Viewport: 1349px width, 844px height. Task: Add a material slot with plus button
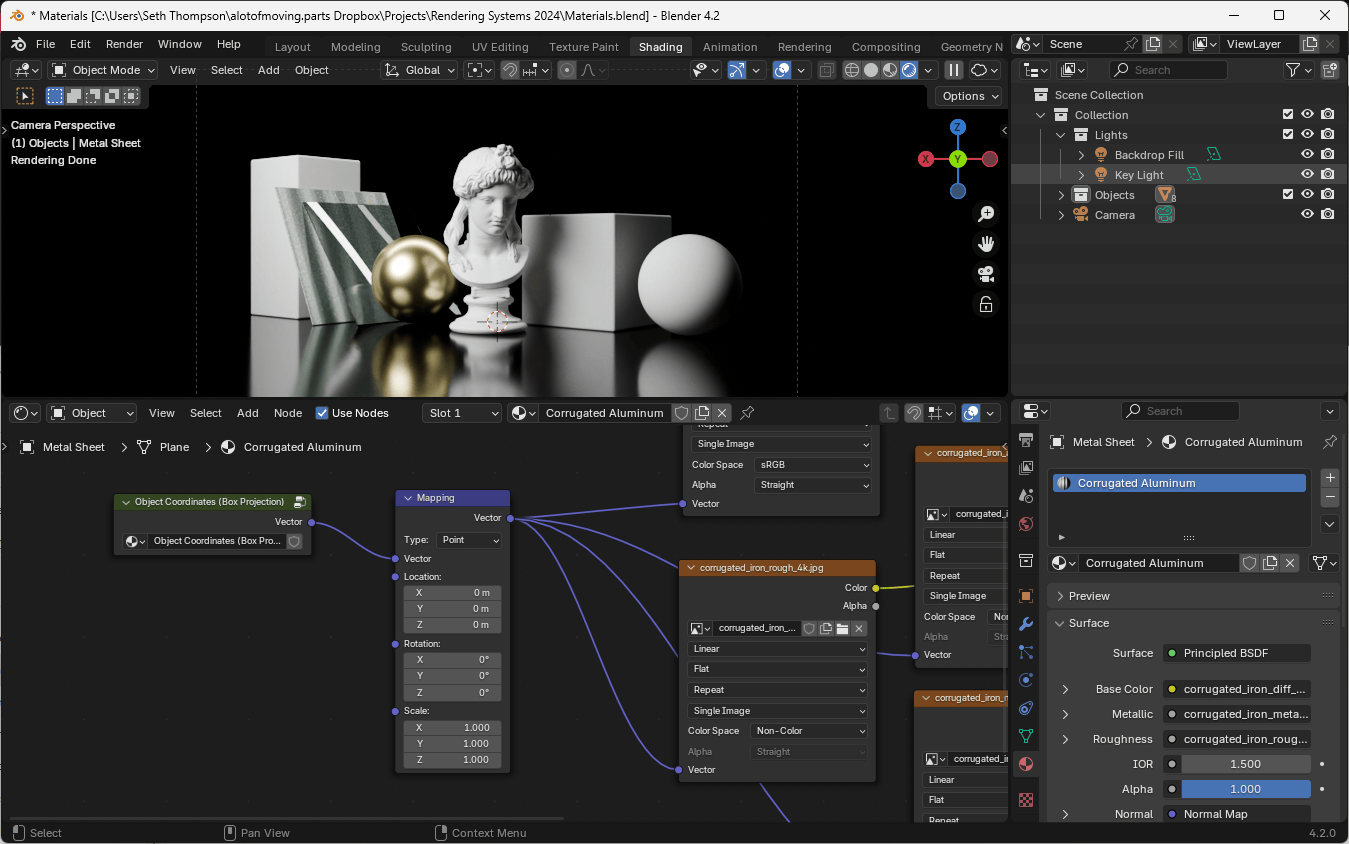pos(1329,478)
